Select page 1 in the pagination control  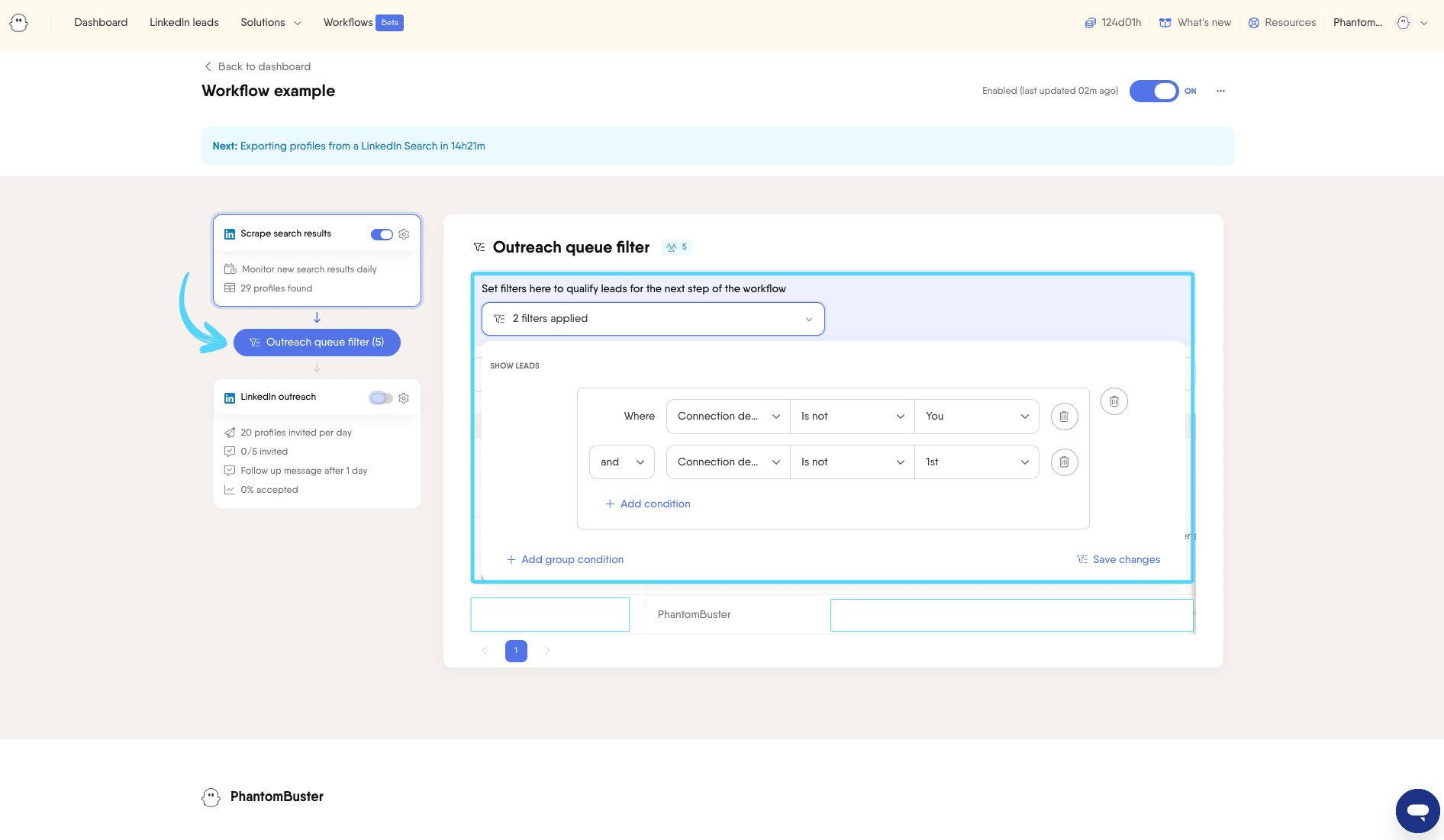click(x=516, y=651)
